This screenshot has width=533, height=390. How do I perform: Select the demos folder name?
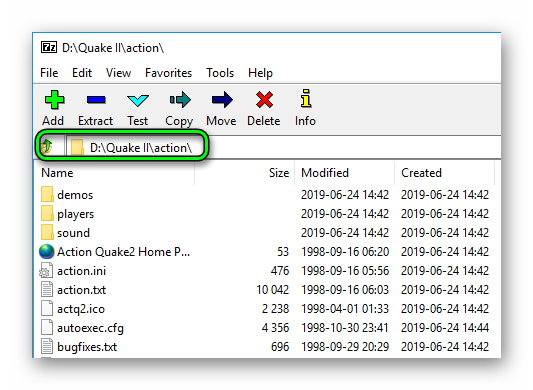75,195
